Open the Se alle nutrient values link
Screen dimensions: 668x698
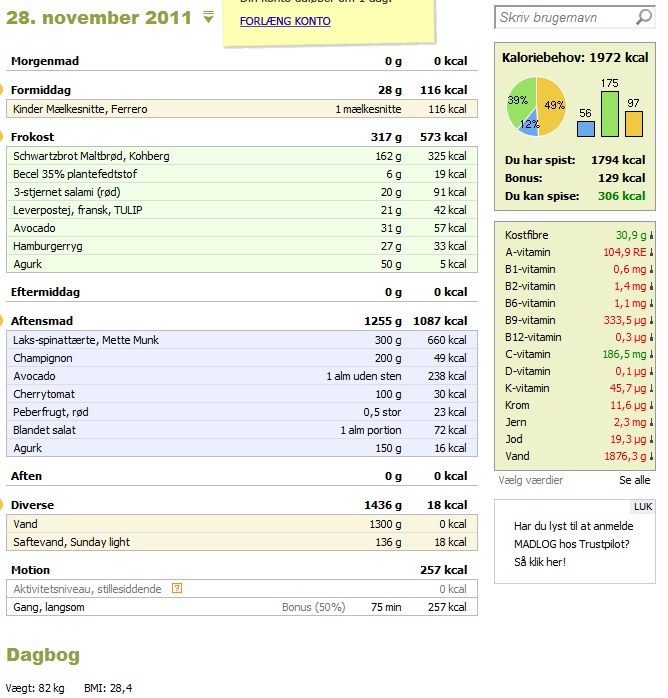(x=634, y=481)
